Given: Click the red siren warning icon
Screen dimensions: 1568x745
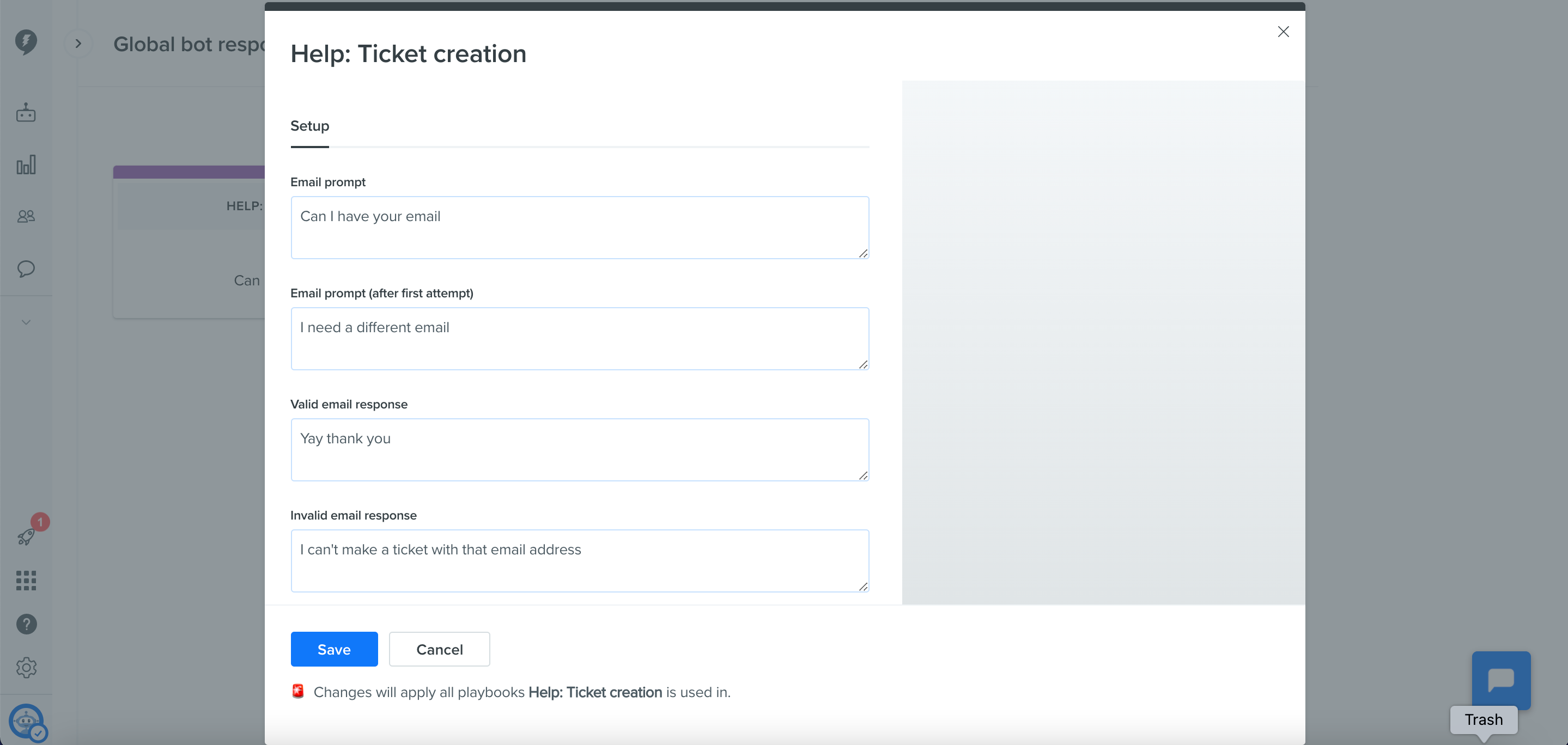Looking at the screenshot, I should [297, 692].
